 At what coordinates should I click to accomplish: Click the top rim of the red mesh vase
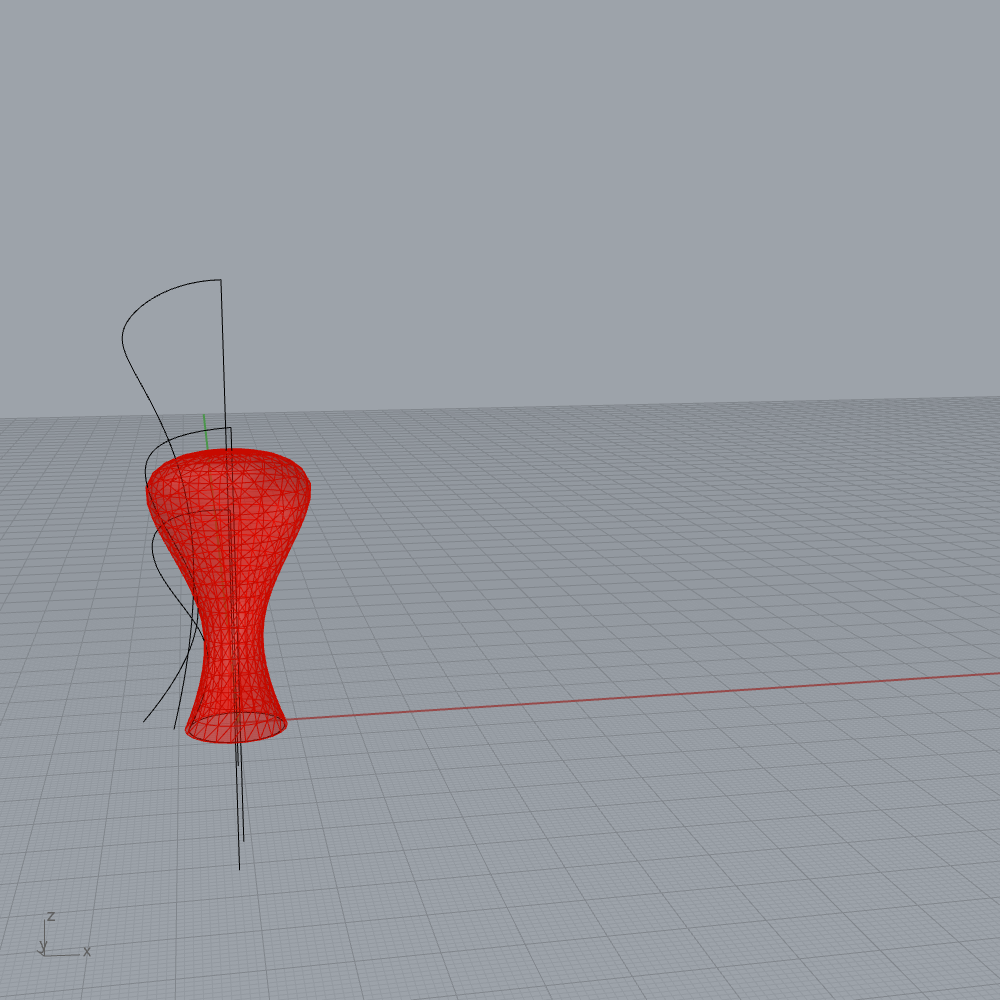(x=228, y=453)
